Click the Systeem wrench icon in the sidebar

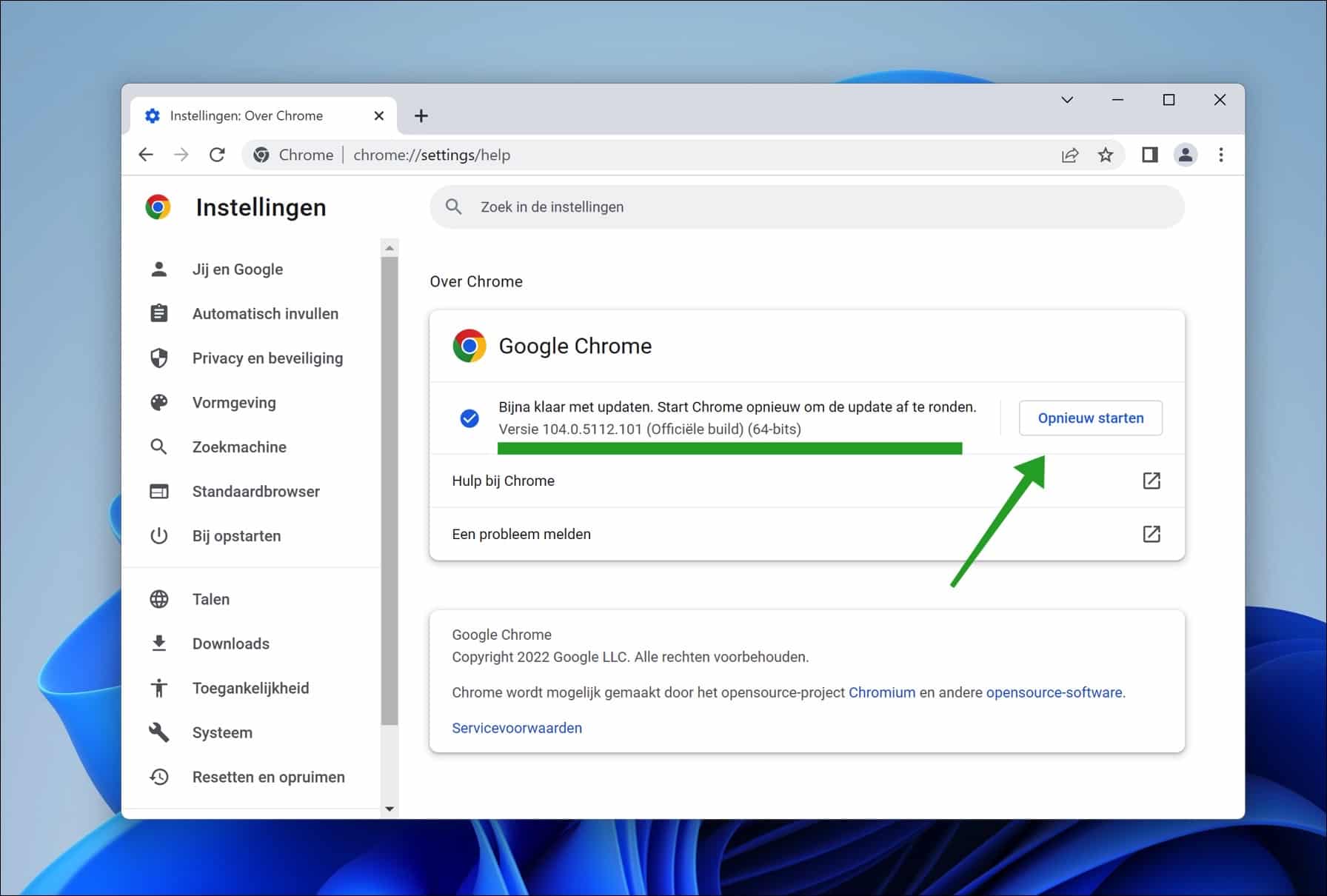(x=160, y=732)
